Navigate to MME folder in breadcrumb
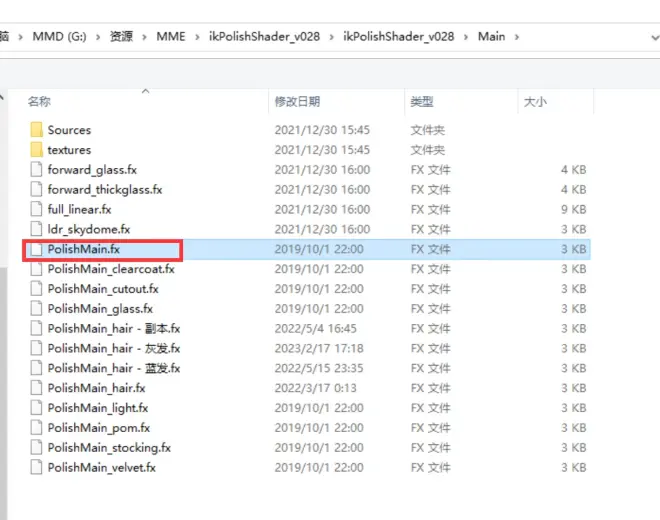660x520 pixels. tap(170, 37)
